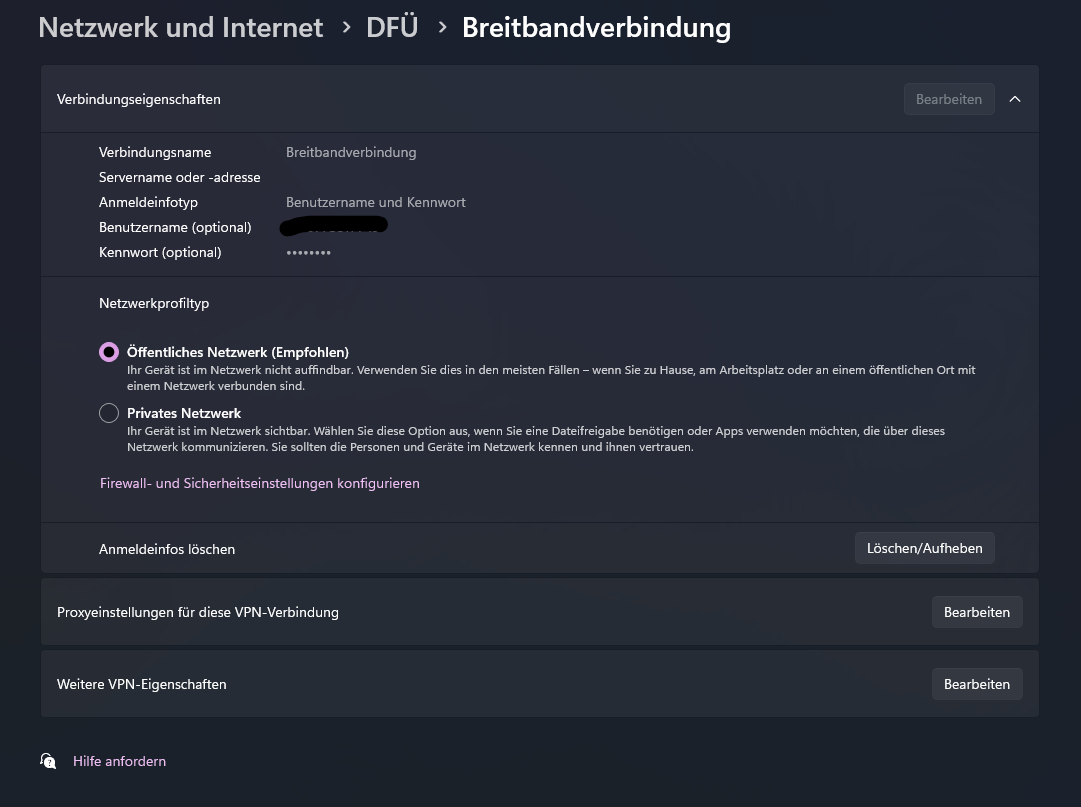1081x807 pixels.
Task: Click the Breitbandverbindung breadcrumb title
Action: (x=596, y=28)
